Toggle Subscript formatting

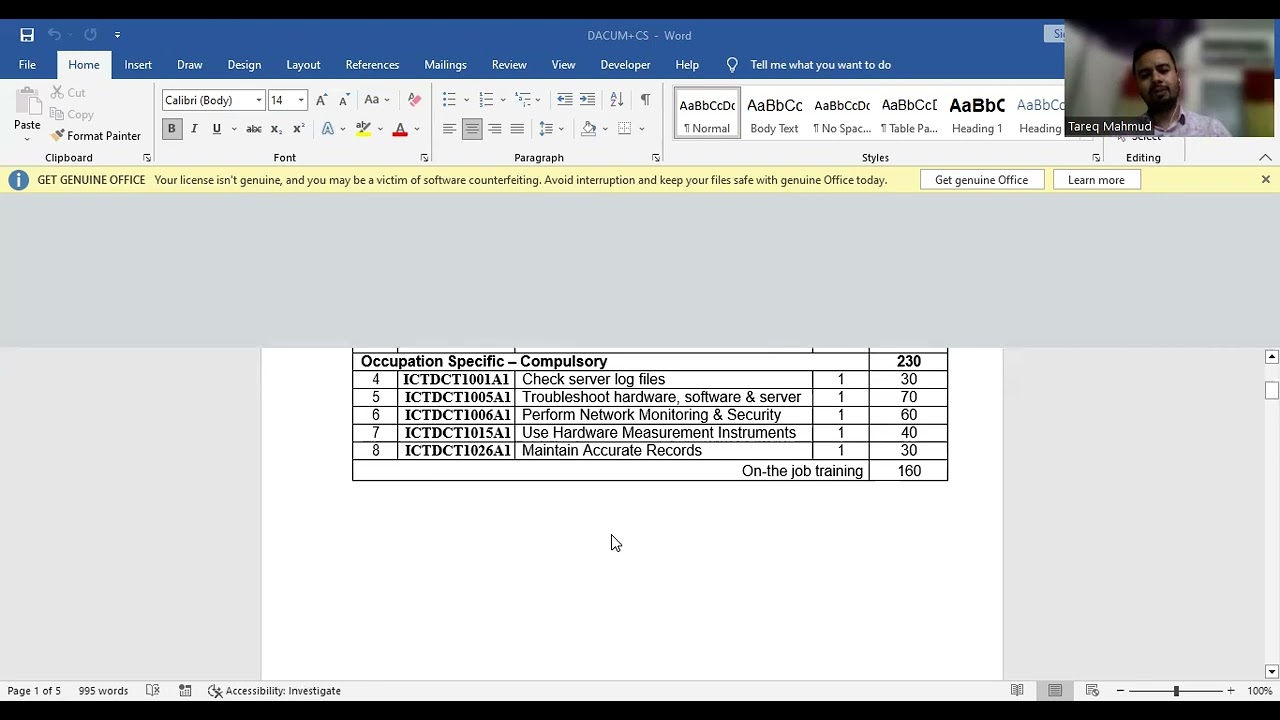tap(276, 129)
